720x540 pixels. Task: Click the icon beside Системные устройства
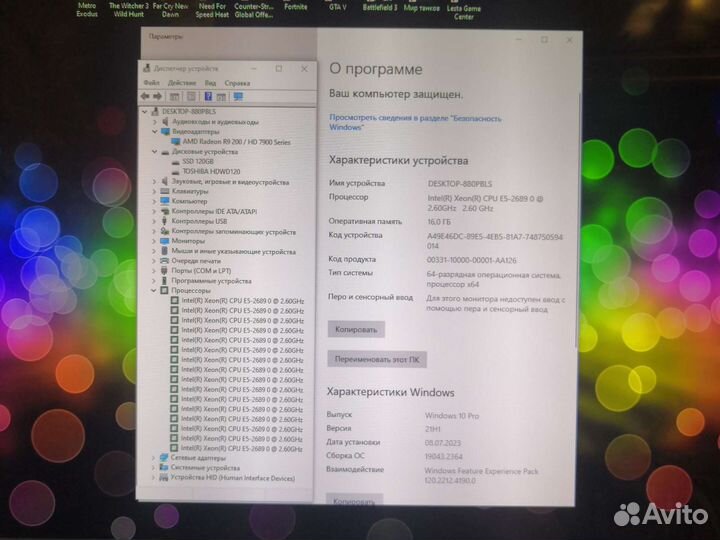(x=163, y=467)
